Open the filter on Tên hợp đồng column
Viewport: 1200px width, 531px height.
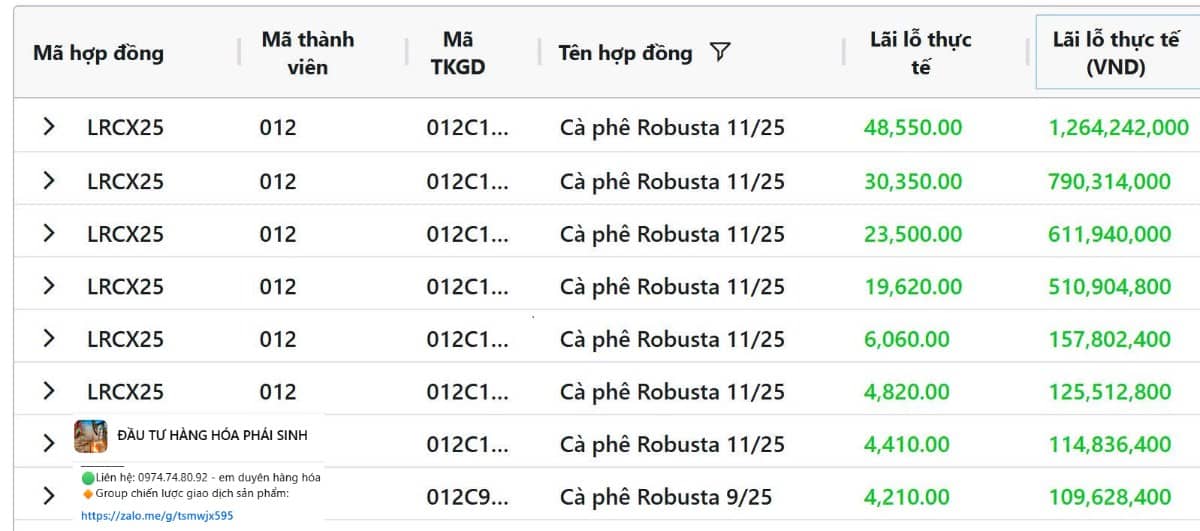point(720,53)
